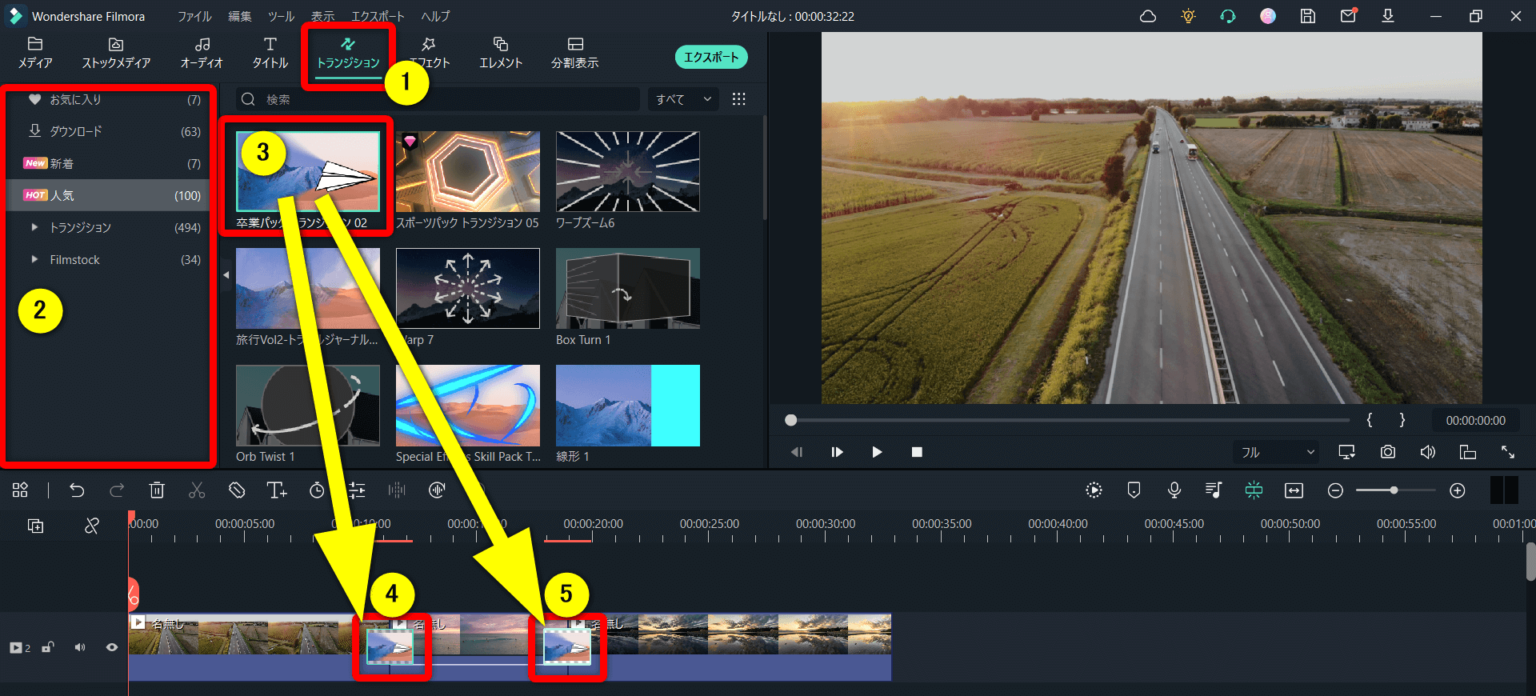The height and width of the screenshot is (696, 1536).
Task: Click the voiceover microphone icon
Action: tap(1174, 490)
